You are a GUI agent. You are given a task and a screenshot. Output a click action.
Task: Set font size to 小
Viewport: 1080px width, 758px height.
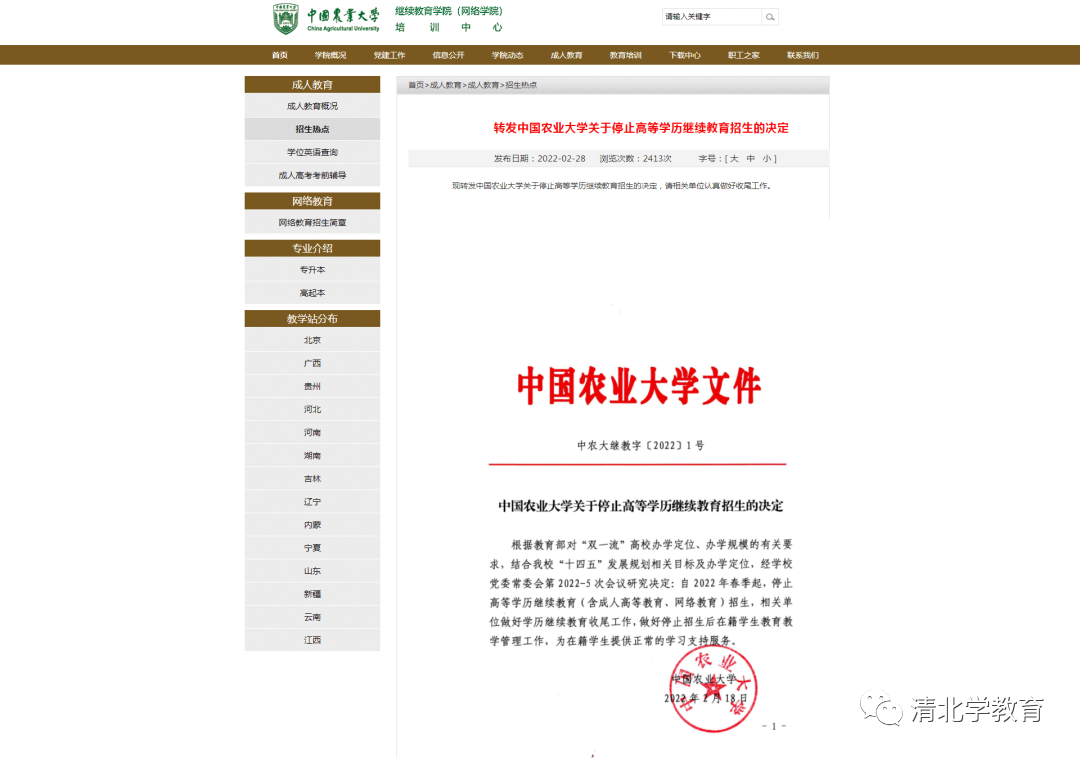coord(767,158)
